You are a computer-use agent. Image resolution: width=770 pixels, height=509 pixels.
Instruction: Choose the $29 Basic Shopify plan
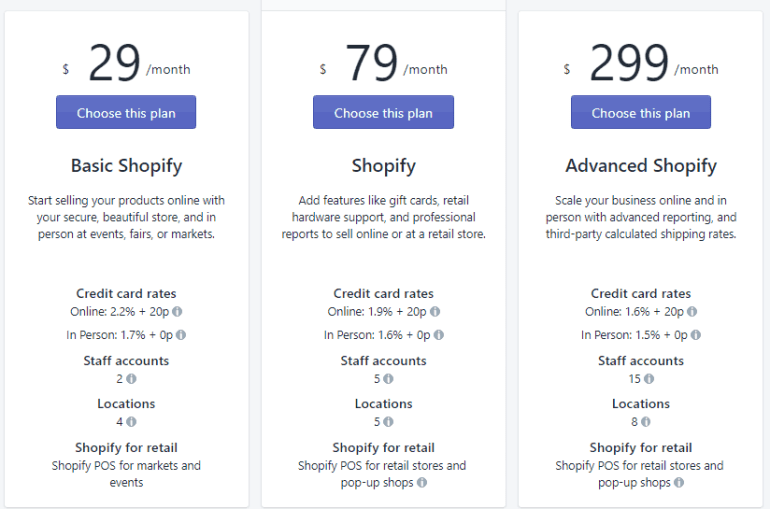pyautogui.click(x=126, y=112)
